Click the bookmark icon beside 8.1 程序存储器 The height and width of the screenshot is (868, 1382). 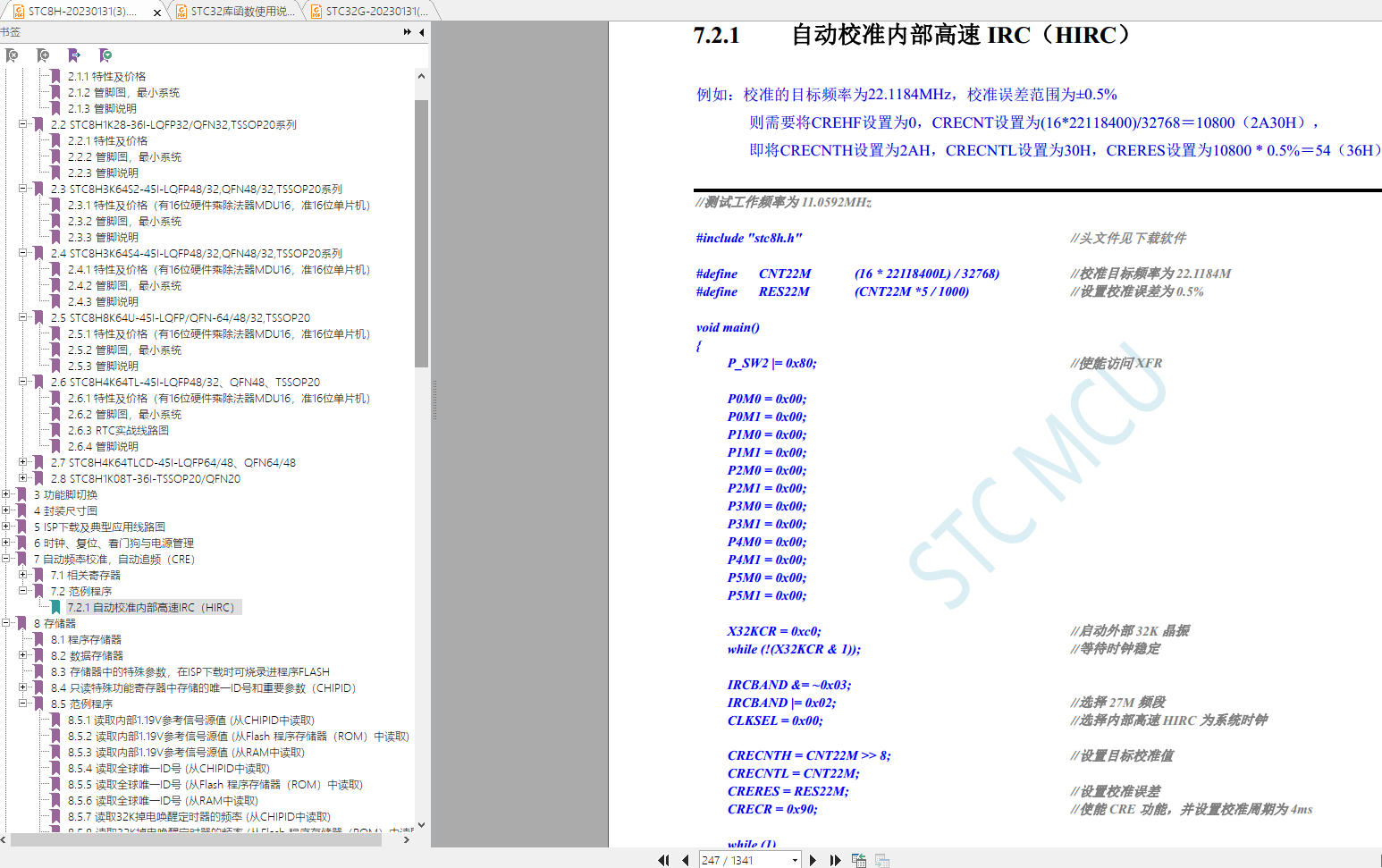coord(38,640)
